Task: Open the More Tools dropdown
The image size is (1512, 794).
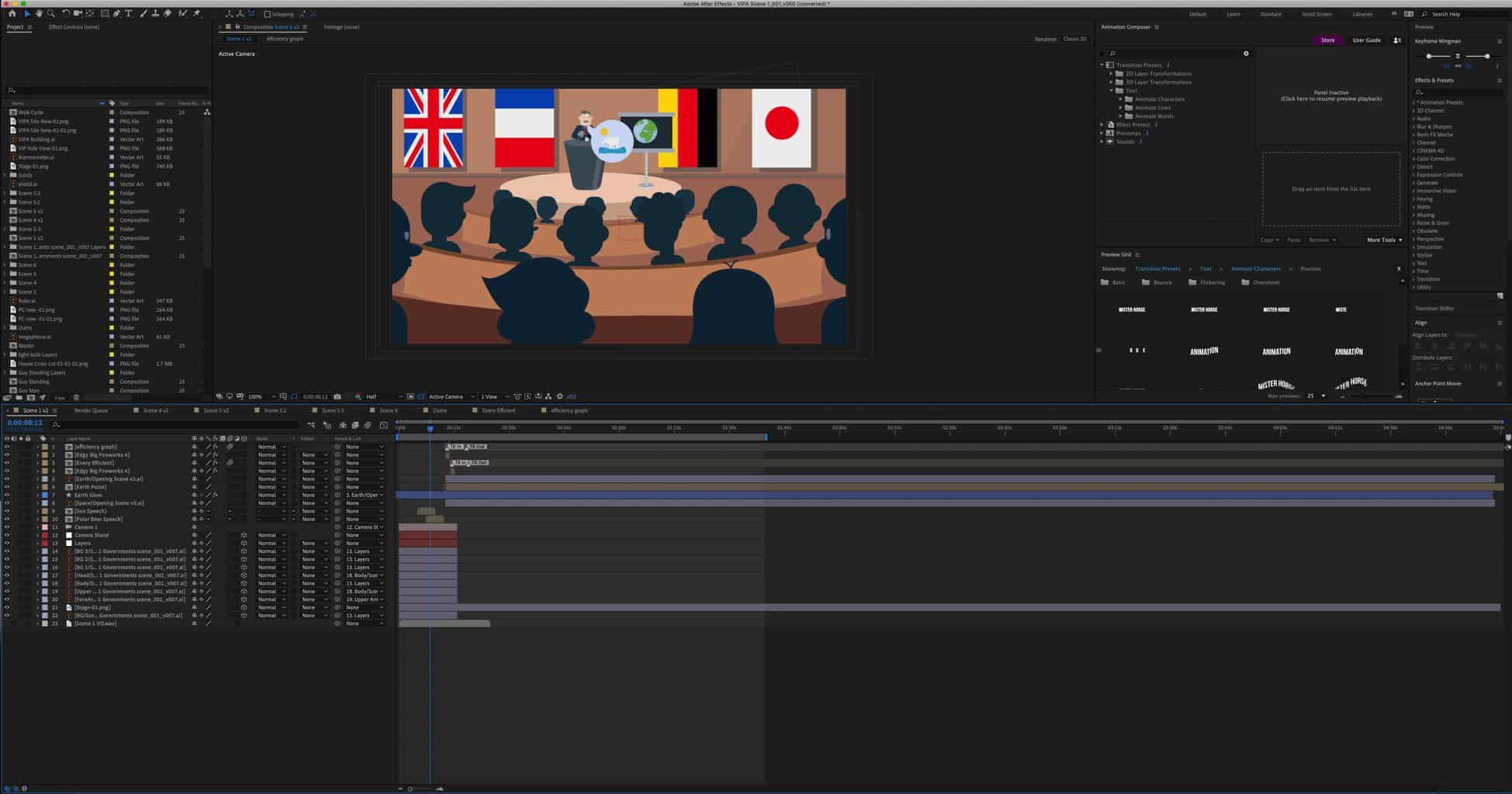Action: pyautogui.click(x=1384, y=240)
